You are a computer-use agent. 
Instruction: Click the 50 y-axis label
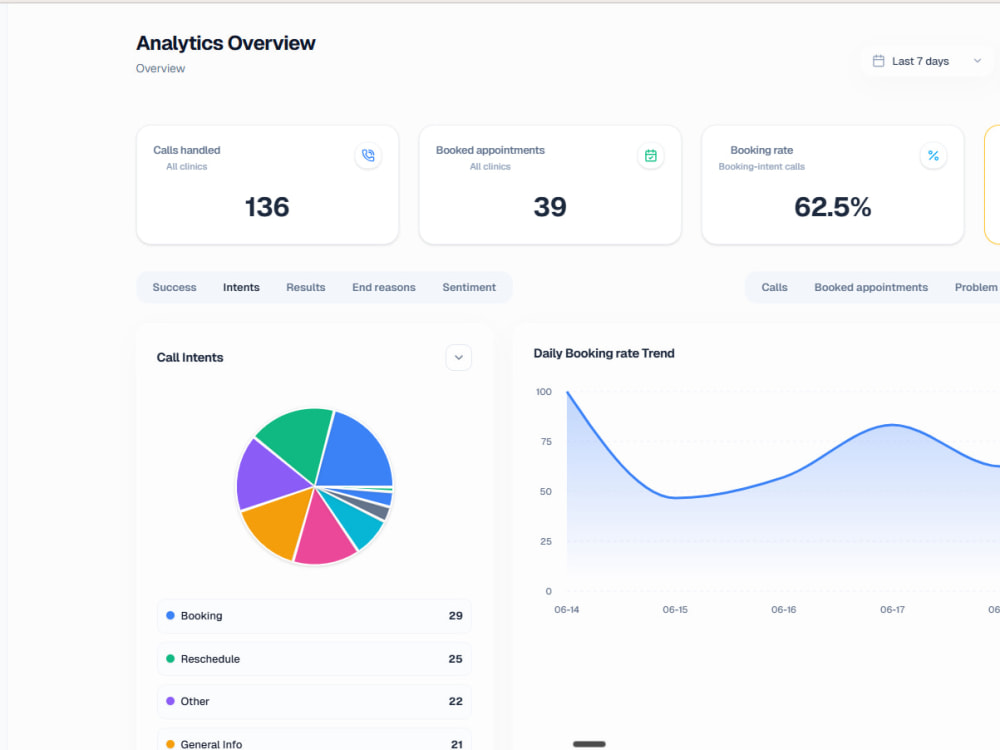point(546,492)
